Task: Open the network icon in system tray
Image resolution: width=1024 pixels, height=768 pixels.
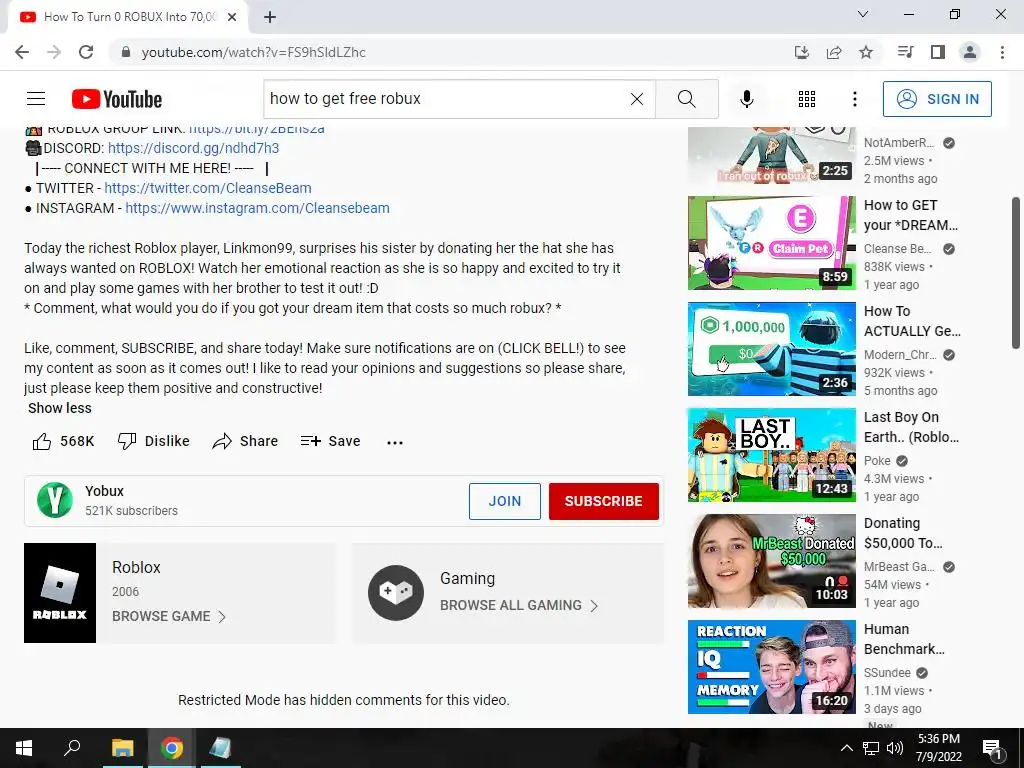Action: point(871,748)
